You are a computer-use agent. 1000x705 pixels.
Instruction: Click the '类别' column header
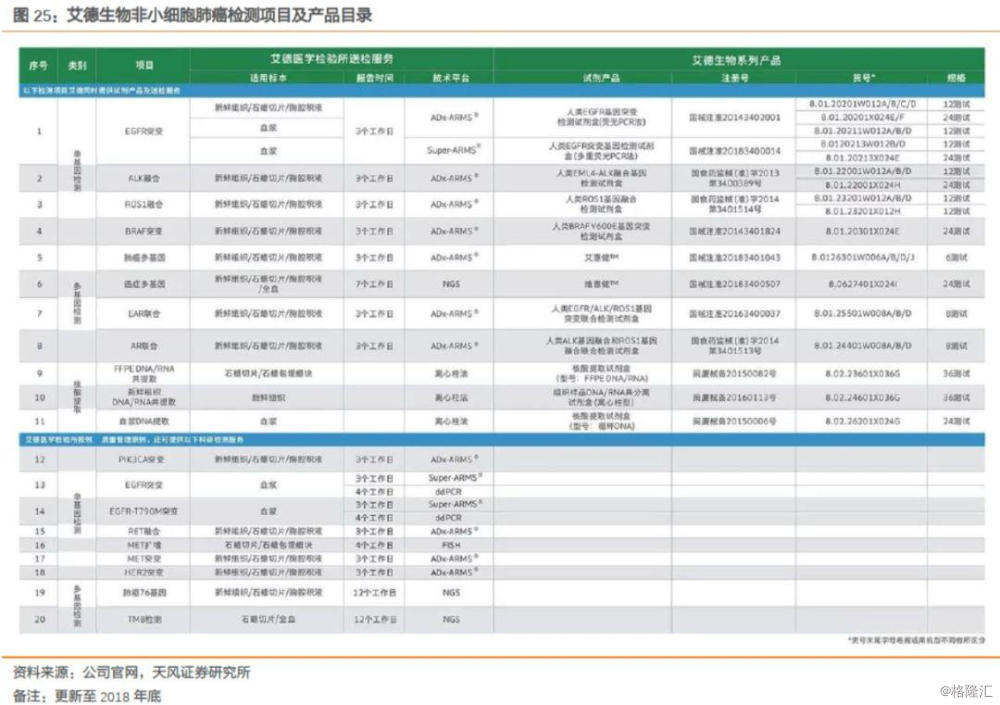tap(77, 65)
